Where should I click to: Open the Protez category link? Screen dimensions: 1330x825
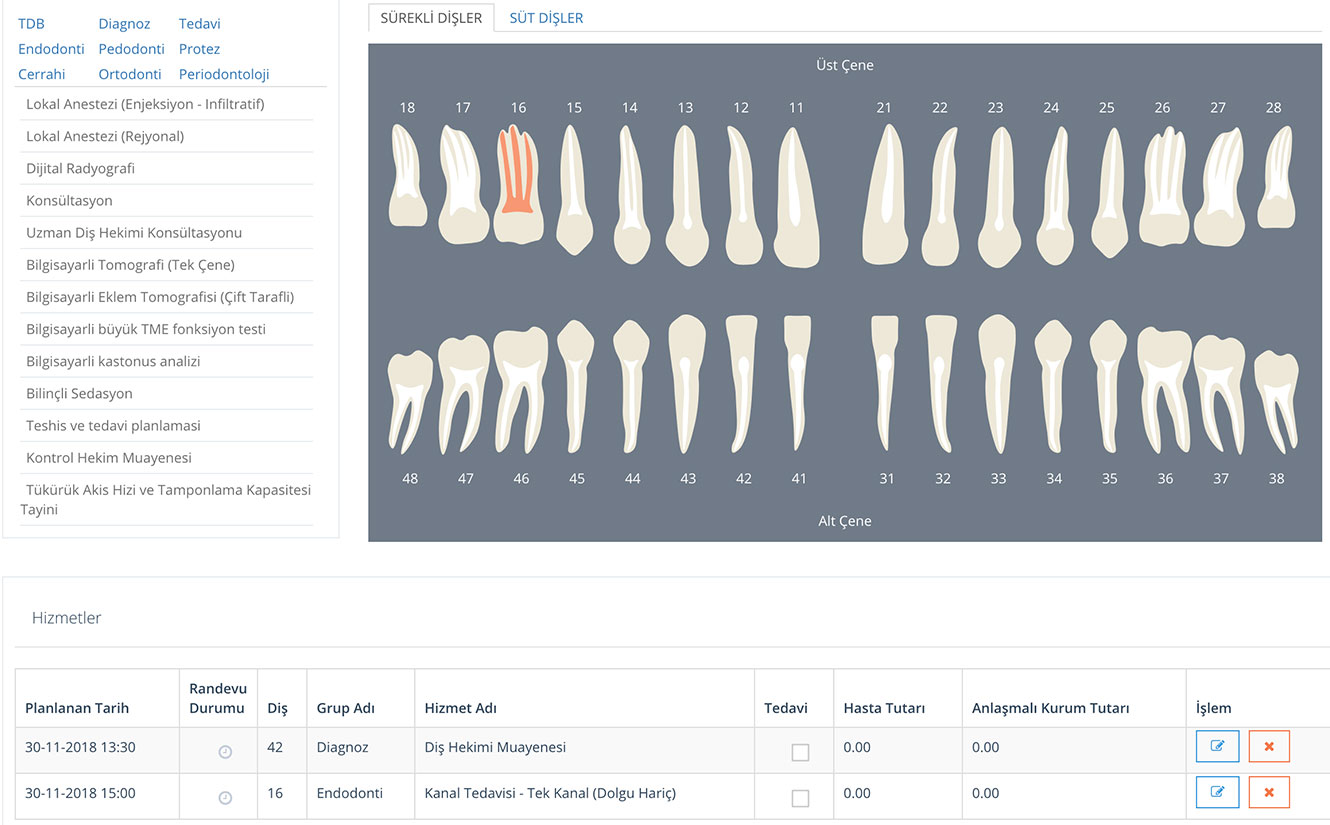(x=199, y=49)
